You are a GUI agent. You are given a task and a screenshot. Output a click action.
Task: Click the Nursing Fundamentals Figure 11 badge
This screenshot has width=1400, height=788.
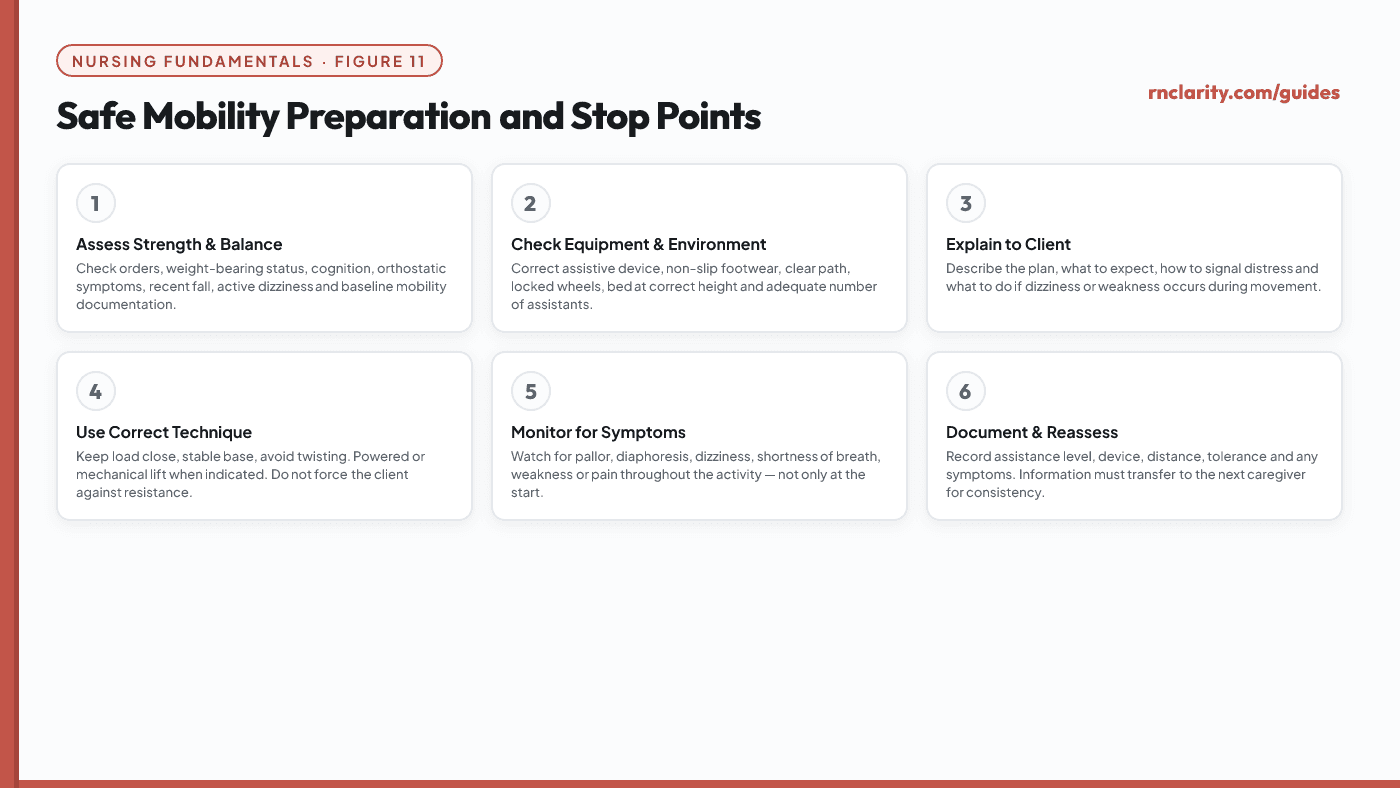(x=250, y=61)
